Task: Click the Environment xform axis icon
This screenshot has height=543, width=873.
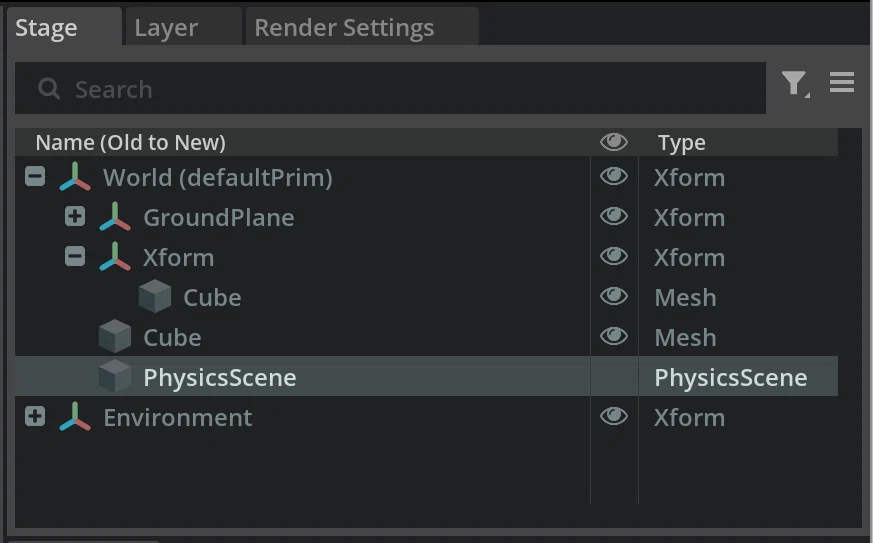Action: point(75,417)
